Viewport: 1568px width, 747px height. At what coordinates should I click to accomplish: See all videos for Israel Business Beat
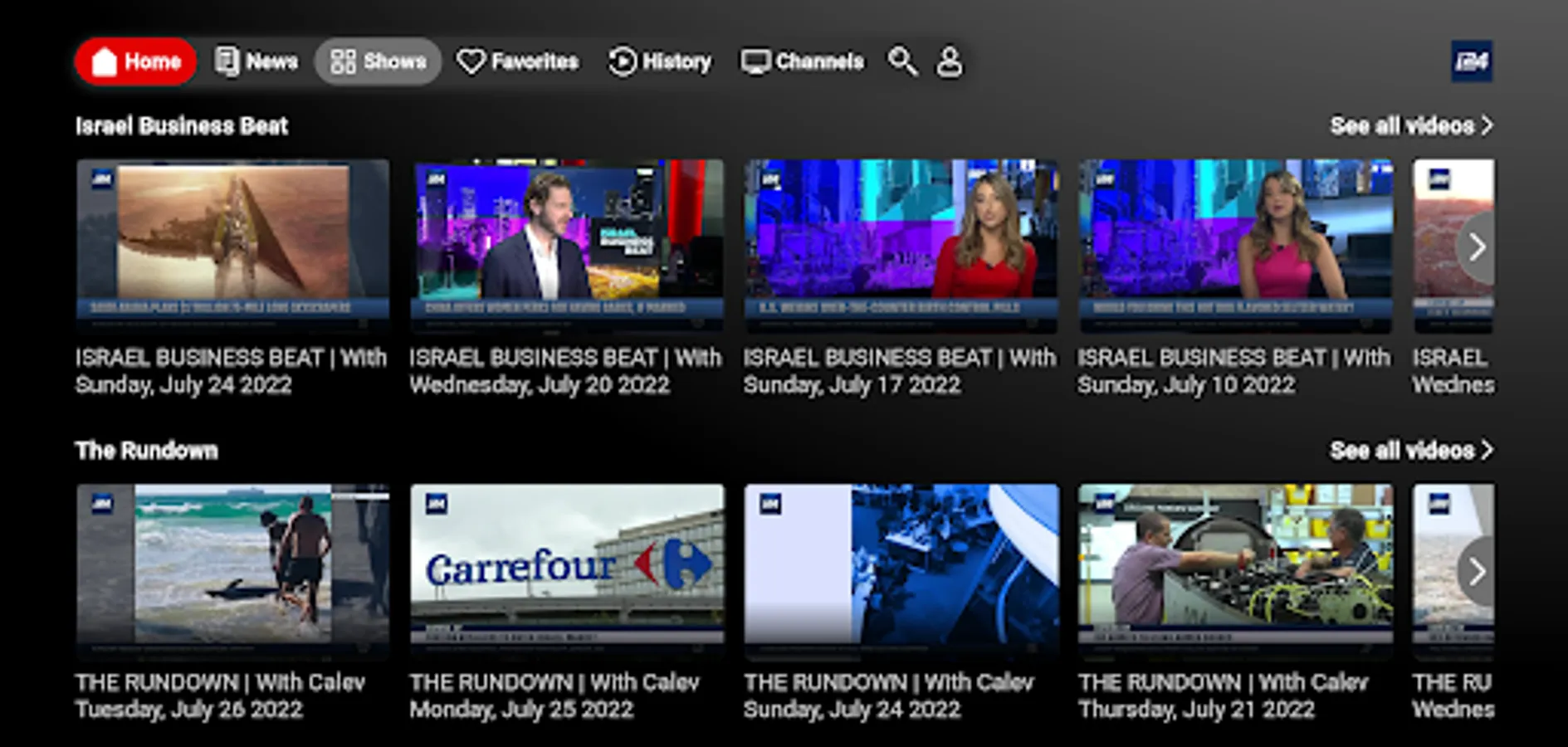pyautogui.click(x=1411, y=125)
